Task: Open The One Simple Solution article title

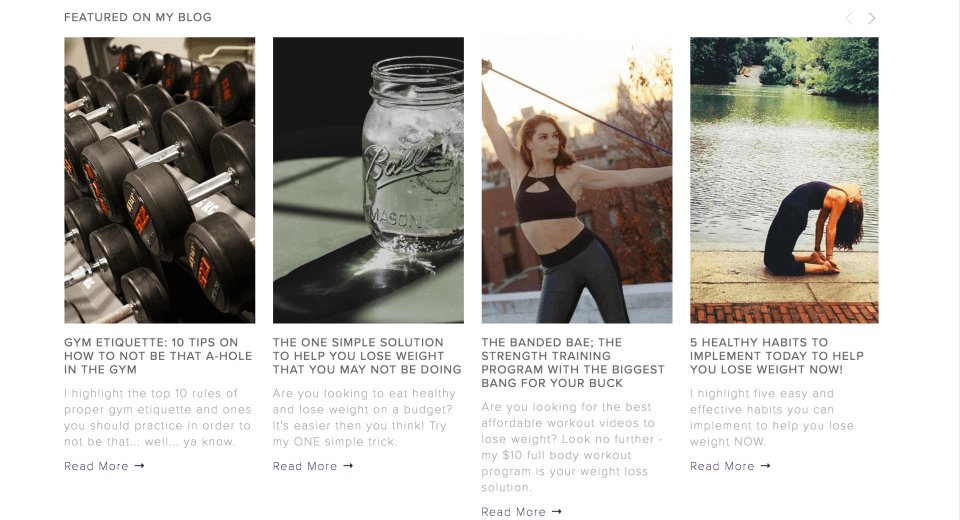Action: click(367, 356)
